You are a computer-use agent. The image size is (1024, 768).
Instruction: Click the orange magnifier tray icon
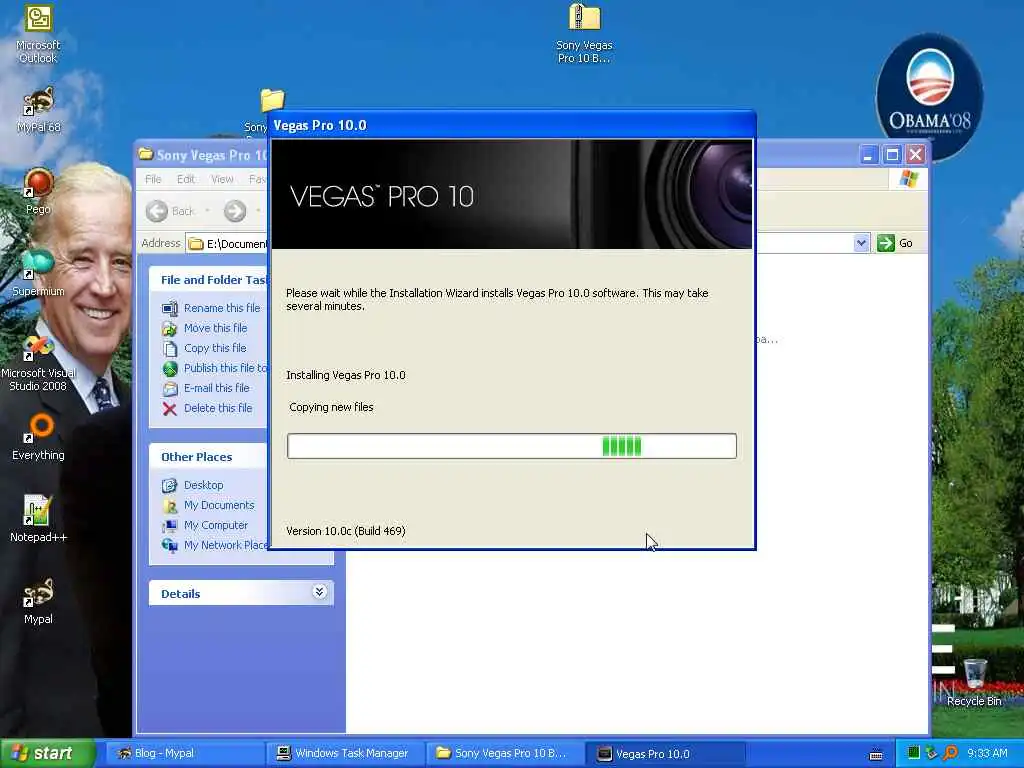click(950, 753)
